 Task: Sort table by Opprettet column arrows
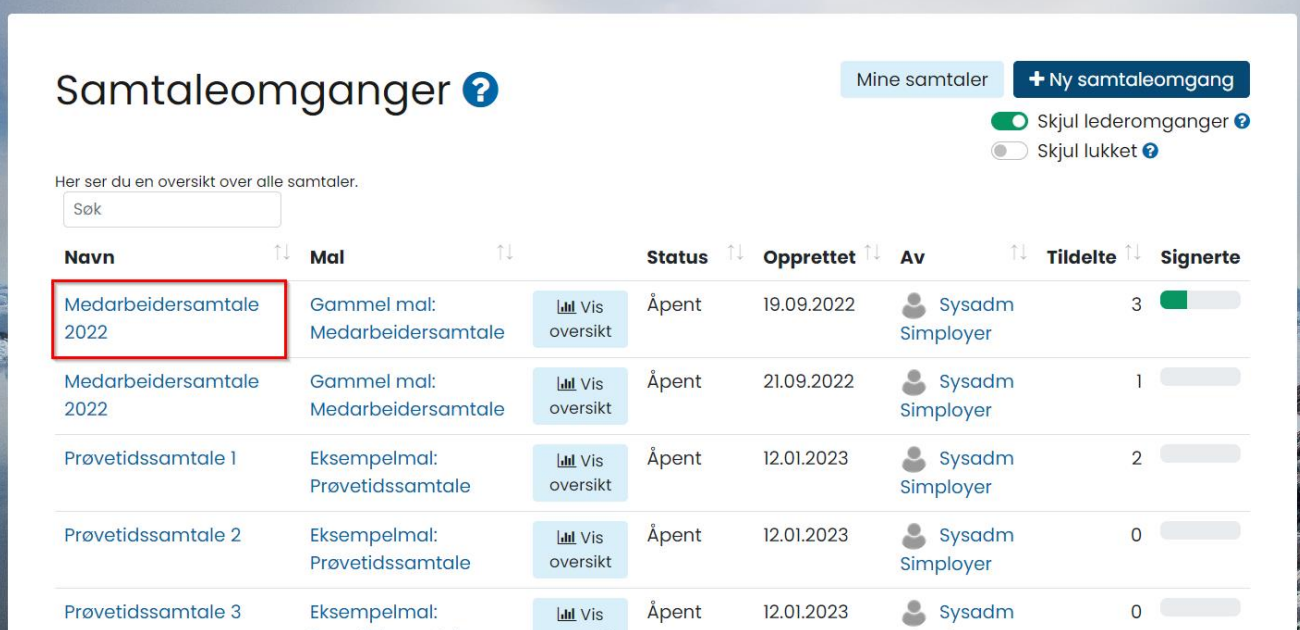point(872,253)
